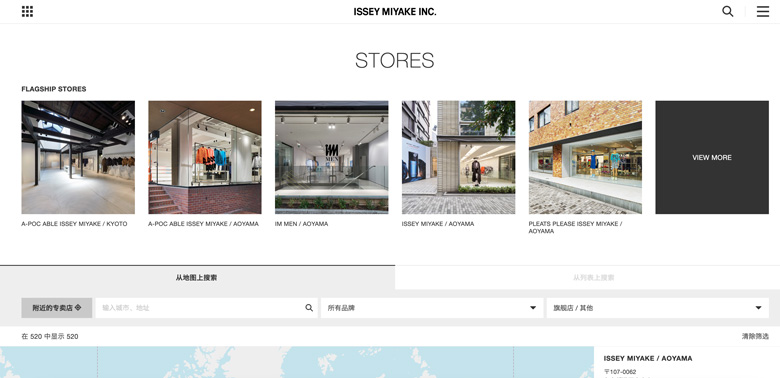Click the 附近的专卖店 button
Viewport: 780px width, 378px height.
pyautogui.click(x=57, y=308)
